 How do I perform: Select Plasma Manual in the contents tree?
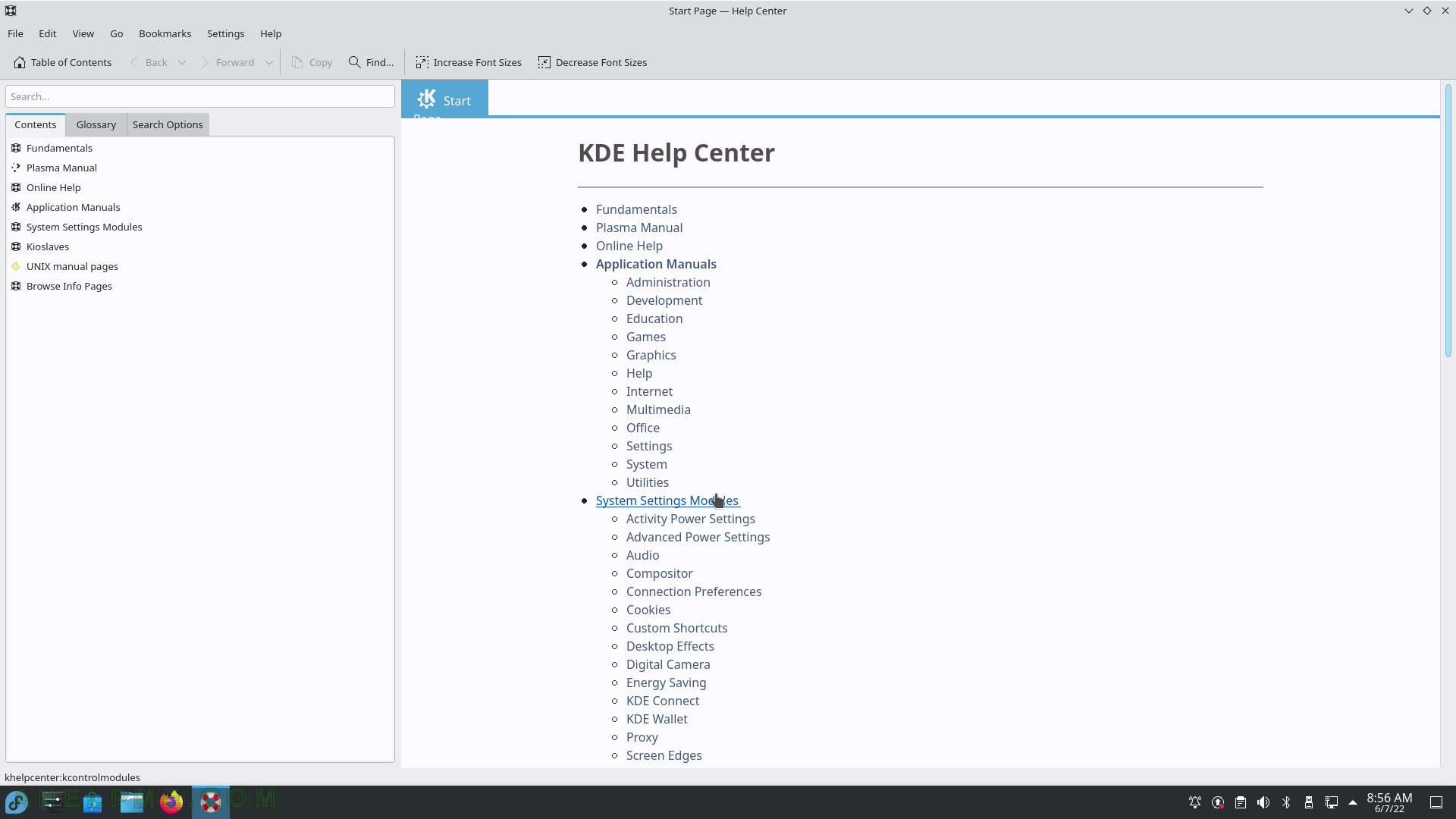pyautogui.click(x=61, y=168)
